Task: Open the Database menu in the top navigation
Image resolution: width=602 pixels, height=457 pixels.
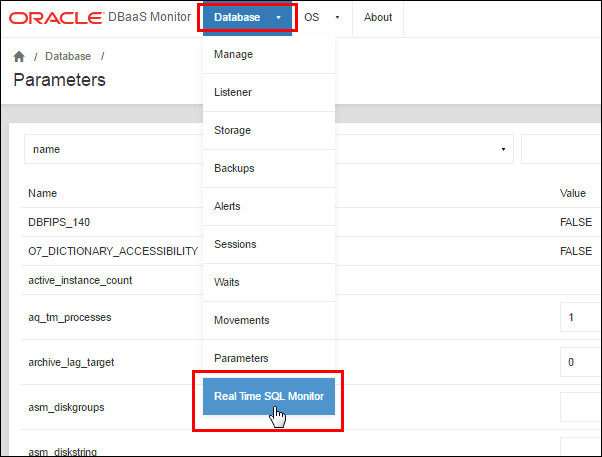Action: tap(247, 17)
